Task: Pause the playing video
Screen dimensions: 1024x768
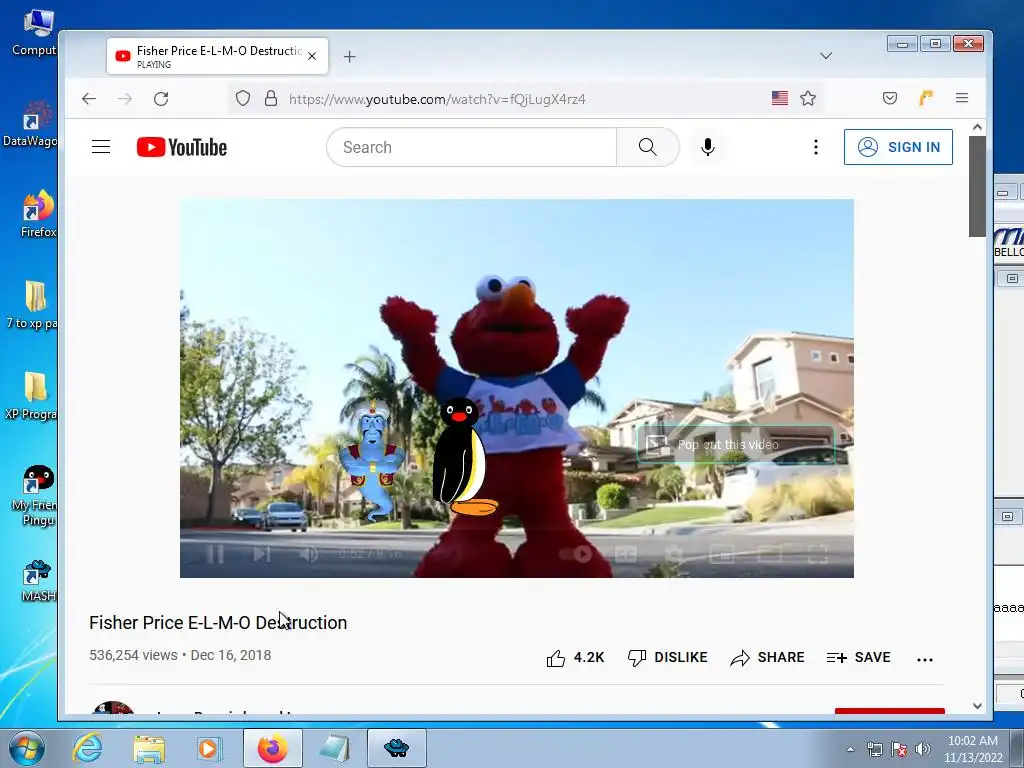Action: (215, 554)
